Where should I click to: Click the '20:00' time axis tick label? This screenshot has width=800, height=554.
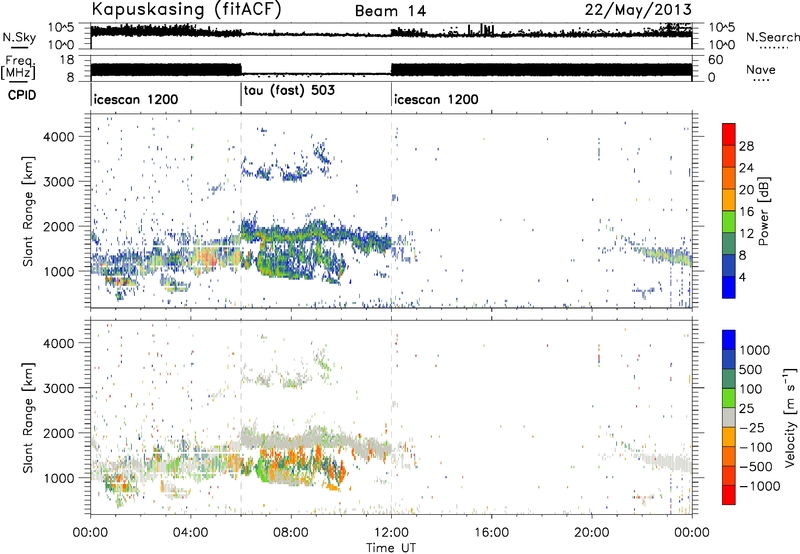coord(592,533)
